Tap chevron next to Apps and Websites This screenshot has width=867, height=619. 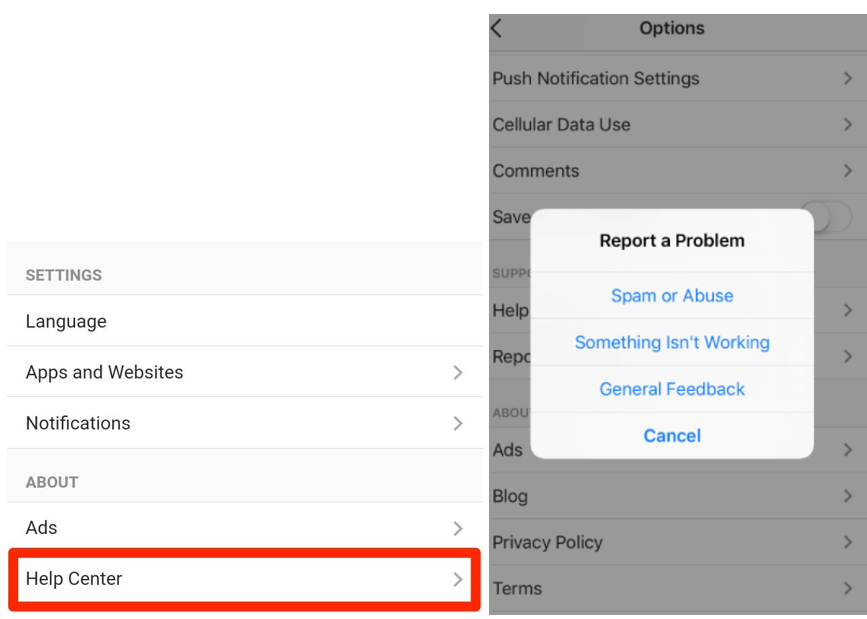click(x=458, y=372)
